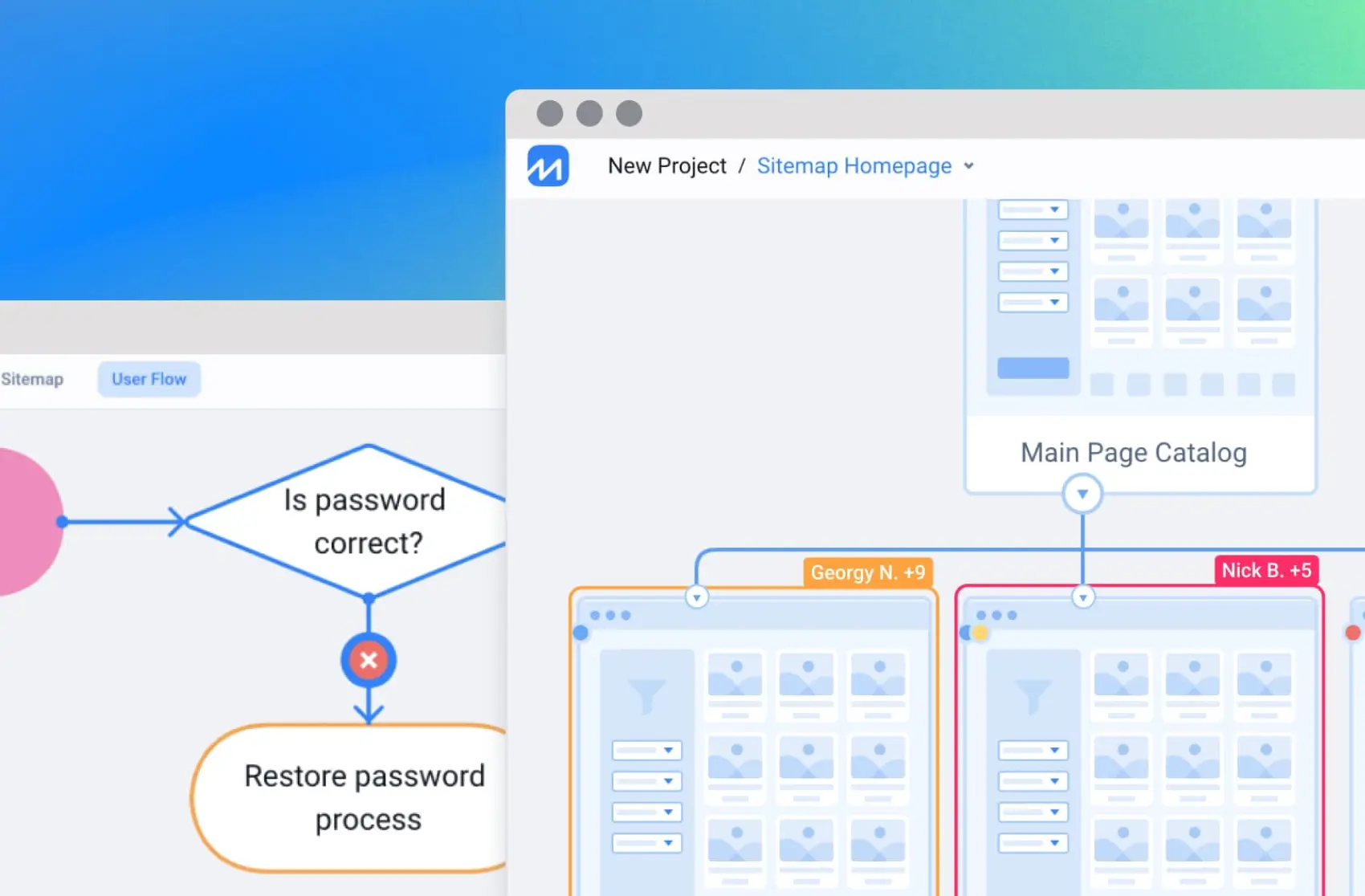This screenshot has width=1365, height=896.
Task: Click the yellow collaborator dot on Nick's card
Action: (x=980, y=633)
